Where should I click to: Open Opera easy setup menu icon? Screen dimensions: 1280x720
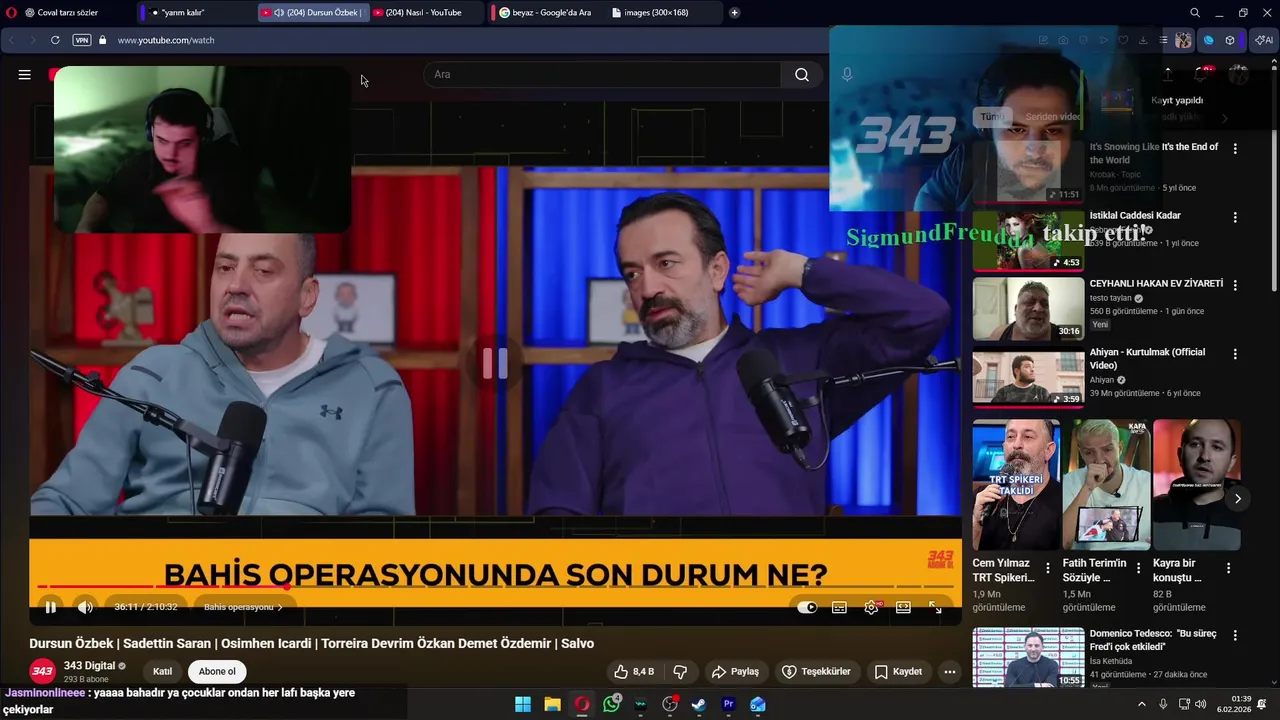(1163, 40)
